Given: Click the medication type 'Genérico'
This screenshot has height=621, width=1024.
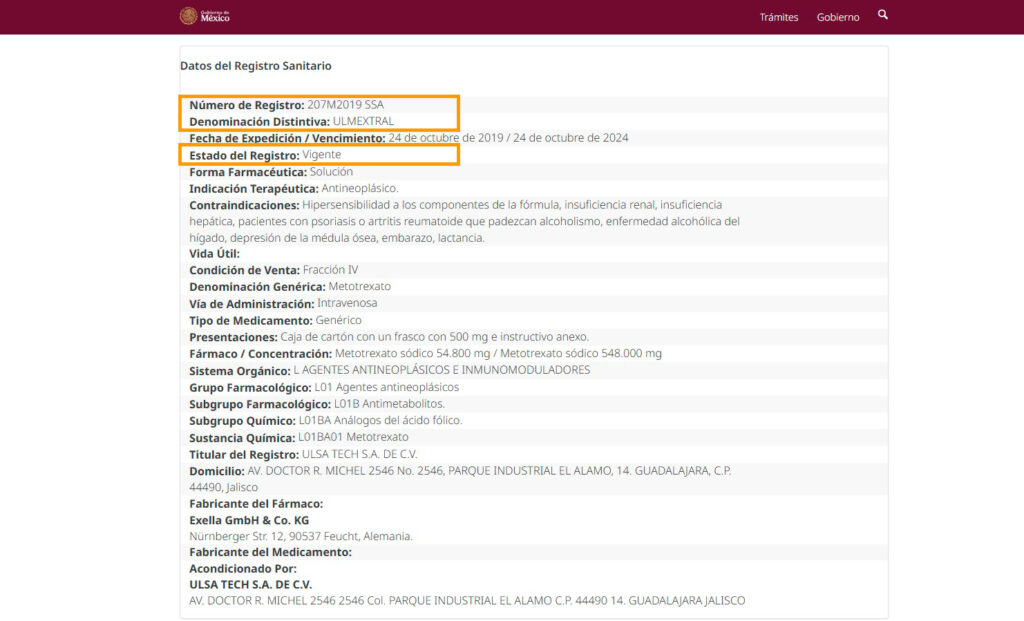Looking at the screenshot, I should click(338, 320).
